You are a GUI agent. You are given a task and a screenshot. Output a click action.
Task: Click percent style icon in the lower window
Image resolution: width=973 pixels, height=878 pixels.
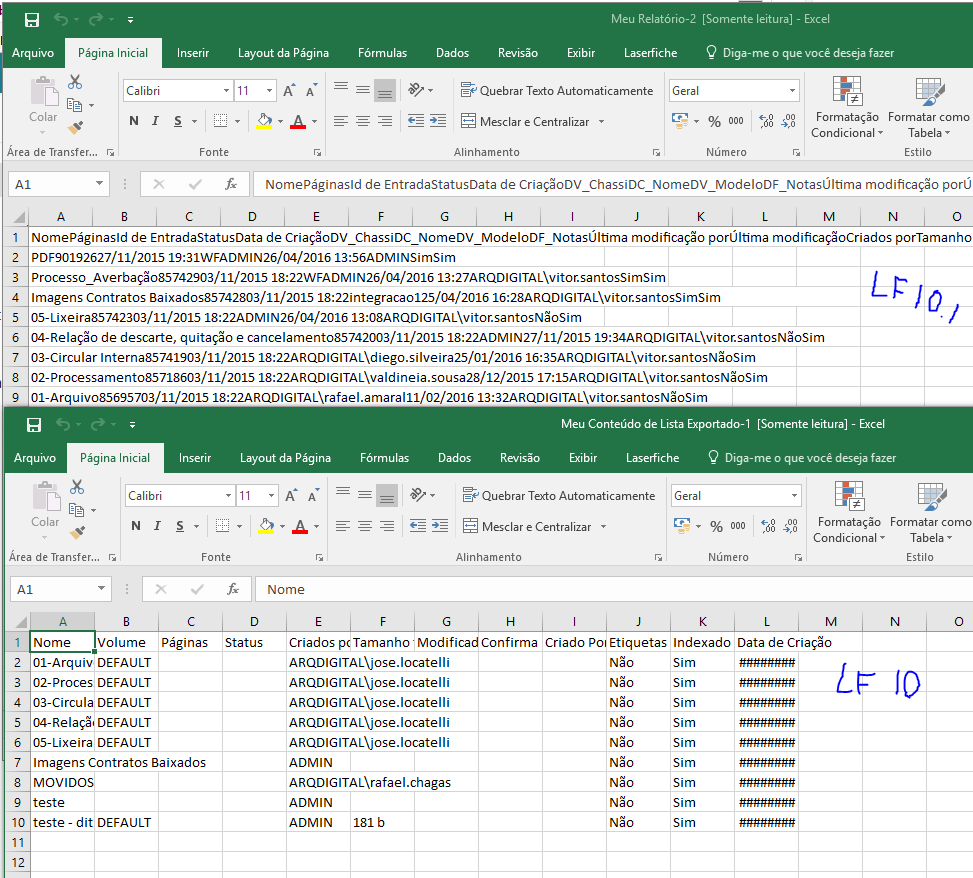click(x=716, y=526)
